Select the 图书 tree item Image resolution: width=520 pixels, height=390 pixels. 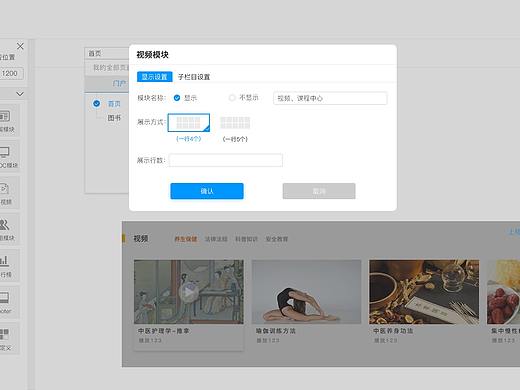[114, 118]
